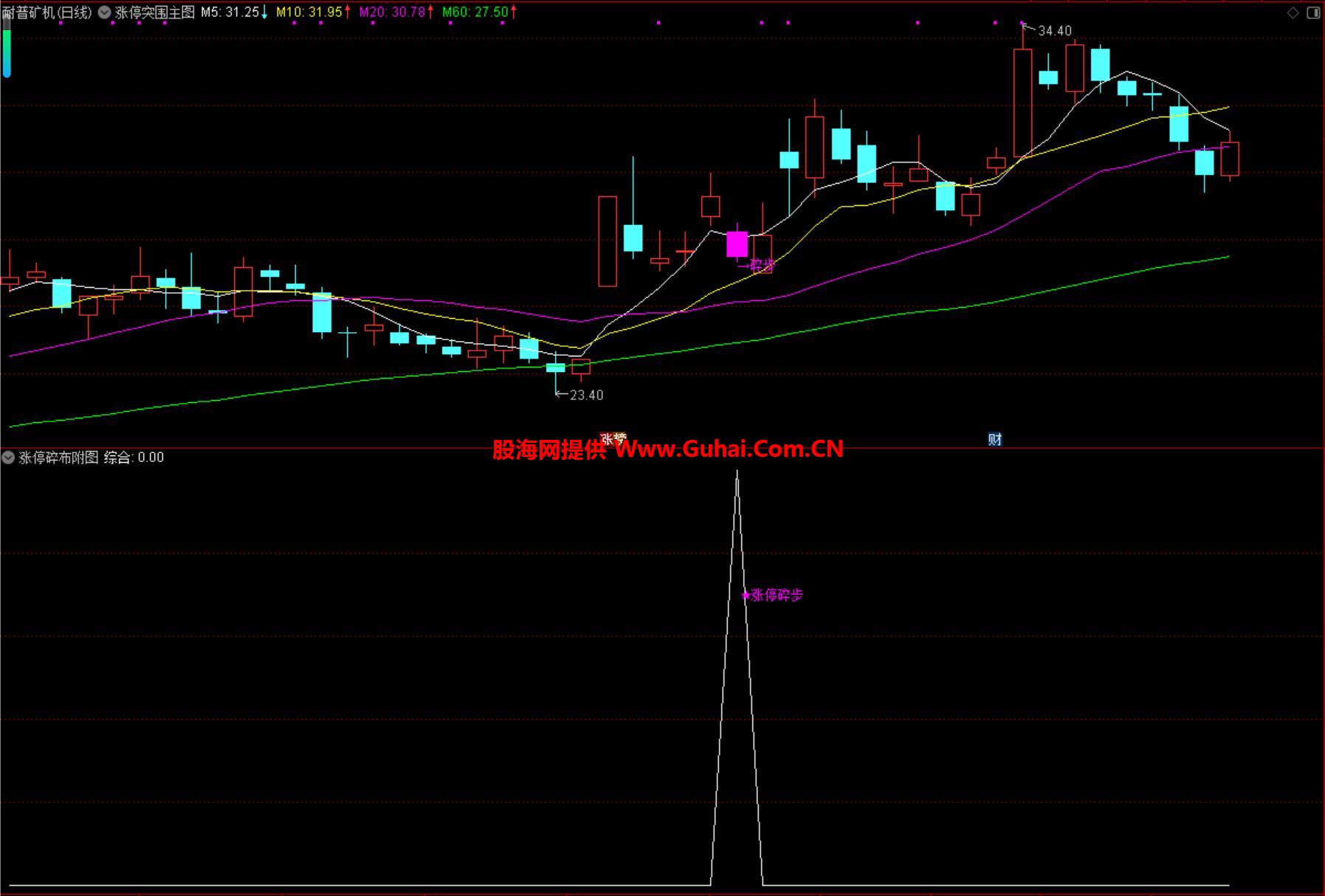The height and width of the screenshot is (896, 1325).
Task: Click the 23.40 low price marker
Action: click(586, 396)
